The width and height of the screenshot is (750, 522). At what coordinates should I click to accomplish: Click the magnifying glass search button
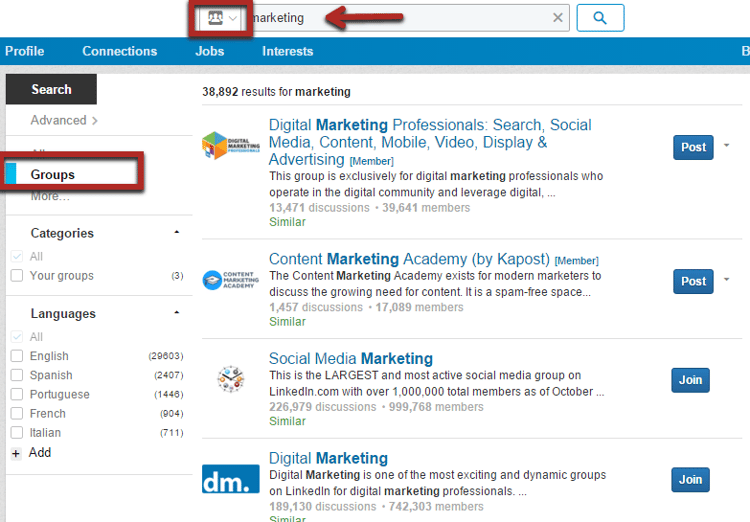pos(600,18)
